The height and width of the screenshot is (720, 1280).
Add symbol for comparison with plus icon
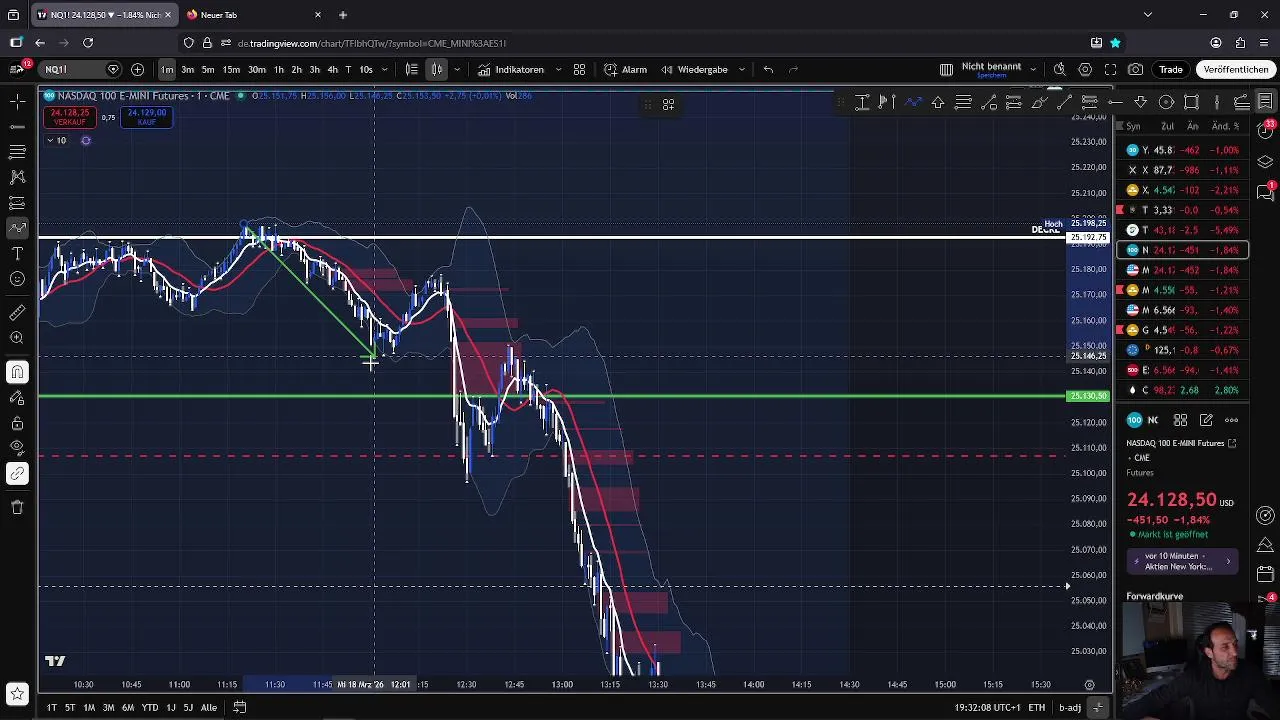click(137, 69)
